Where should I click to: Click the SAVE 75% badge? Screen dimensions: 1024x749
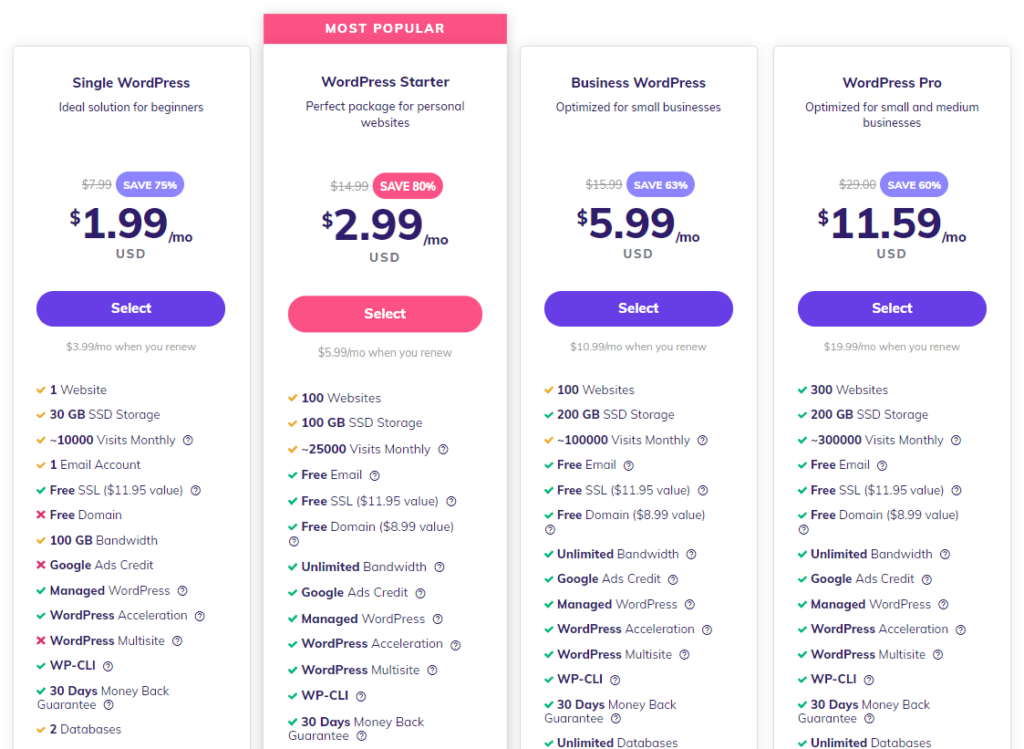[x=150, y=184]
